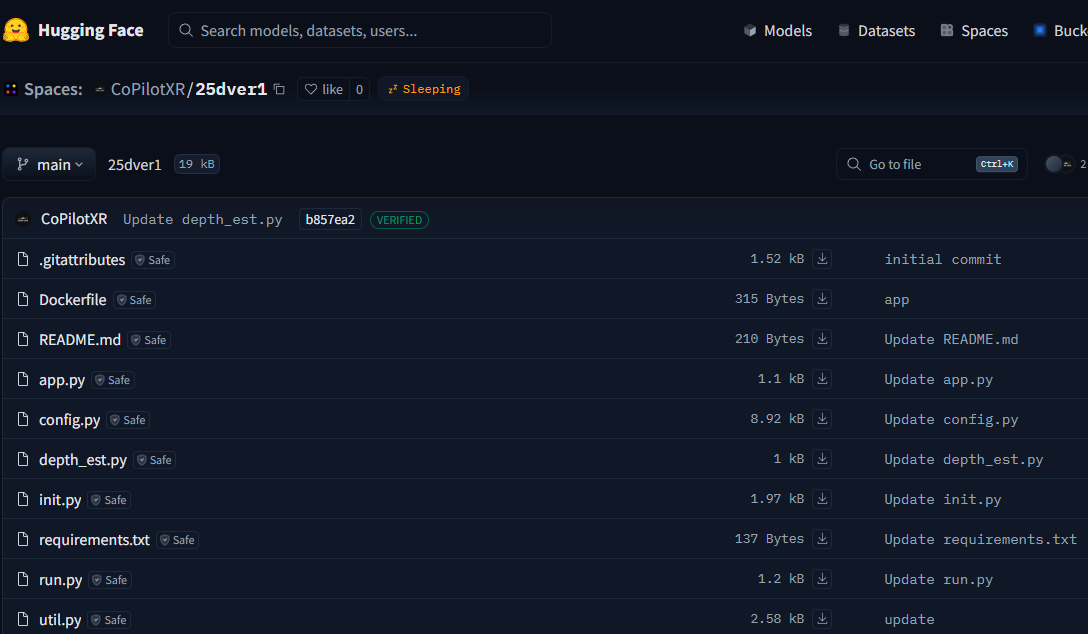Open the CoPilotXR owner link in header
The height and width of the screenshot is (634, 1088).
click(x=148, y=89)
